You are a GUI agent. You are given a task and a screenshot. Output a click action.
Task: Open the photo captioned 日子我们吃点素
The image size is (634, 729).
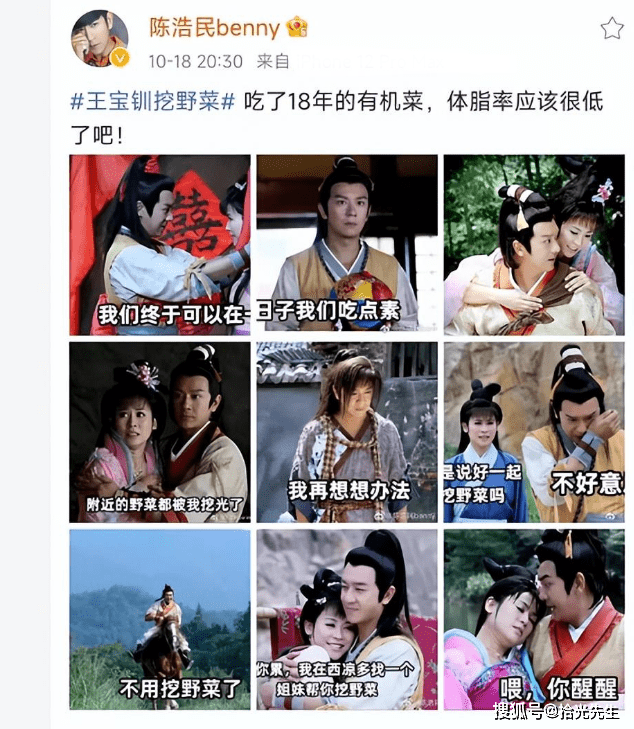point(347,243)
